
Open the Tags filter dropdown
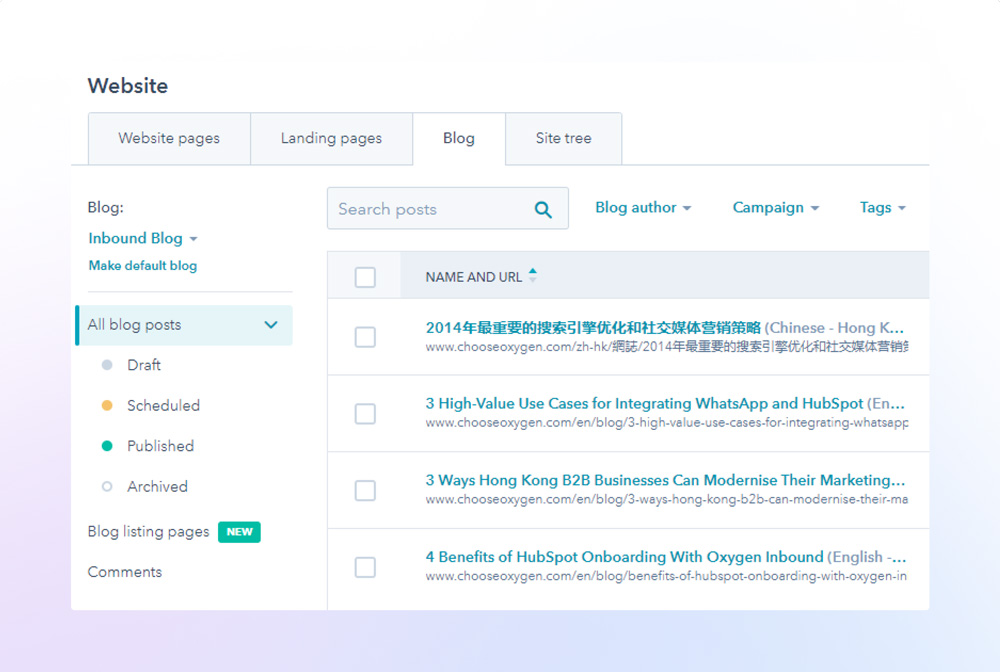pyautogui.click(x=881, y=207)
